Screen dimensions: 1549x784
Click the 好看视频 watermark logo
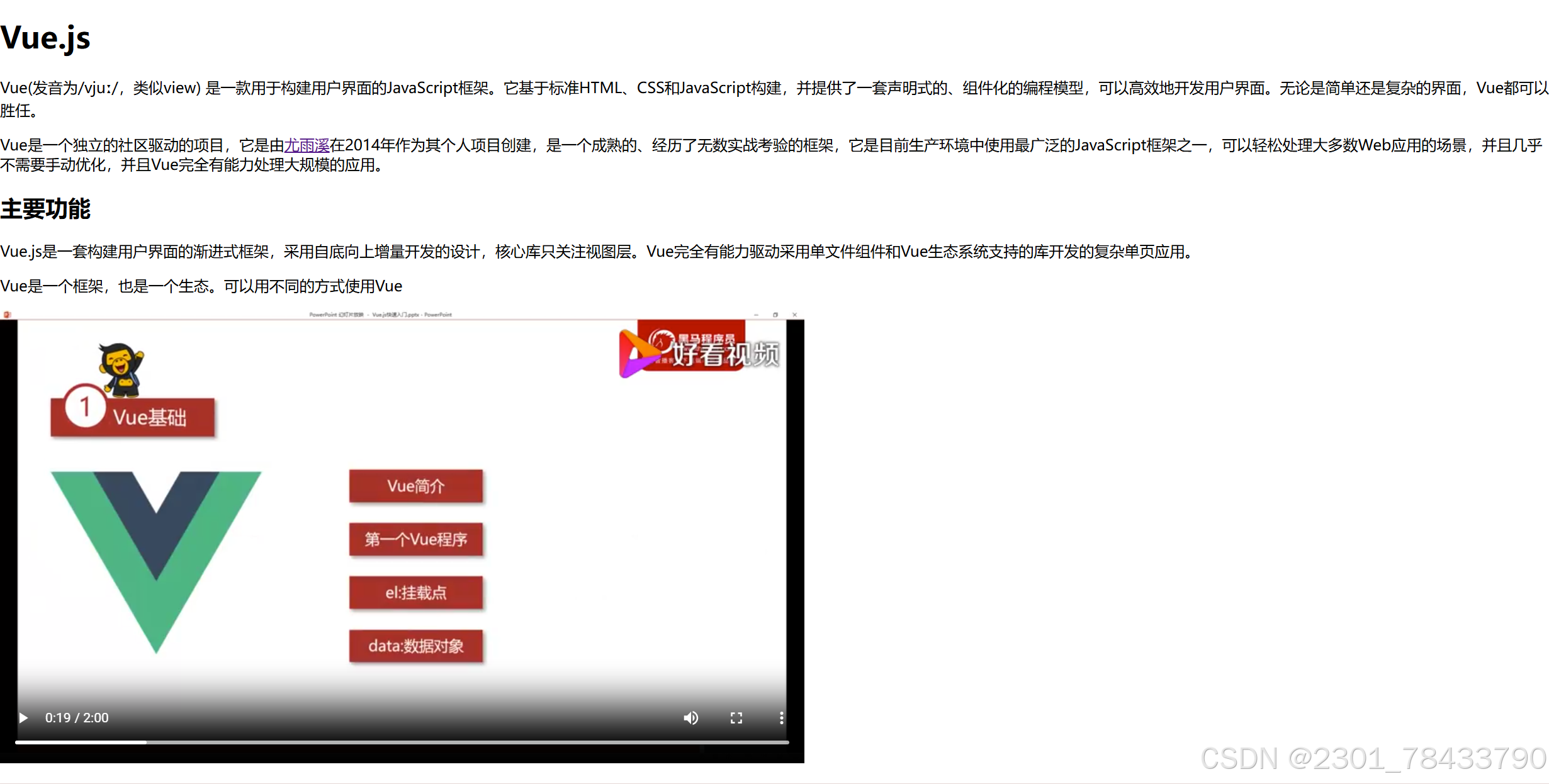click(699, 352)
